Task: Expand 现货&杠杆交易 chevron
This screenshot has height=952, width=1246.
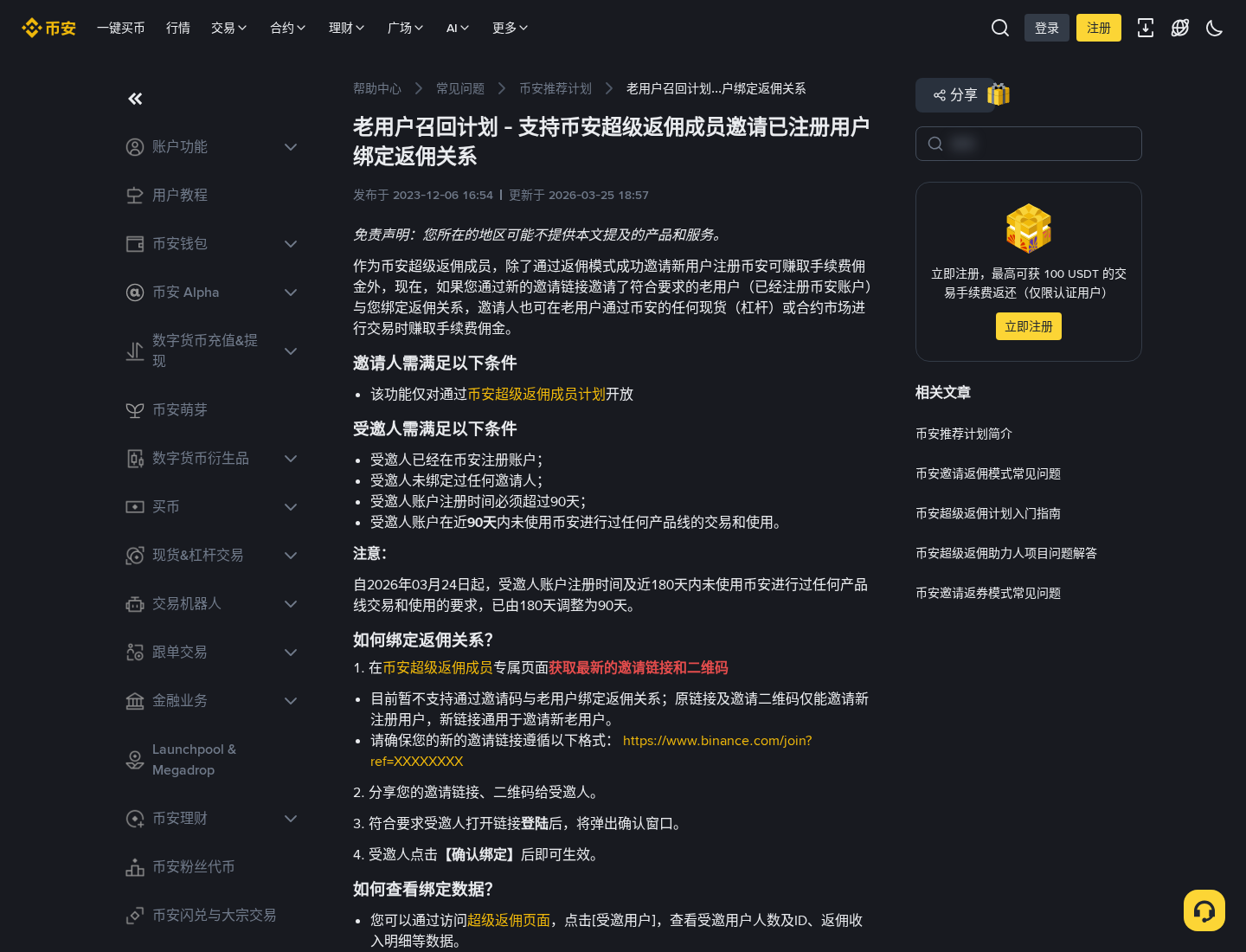Action: point(291,556)
